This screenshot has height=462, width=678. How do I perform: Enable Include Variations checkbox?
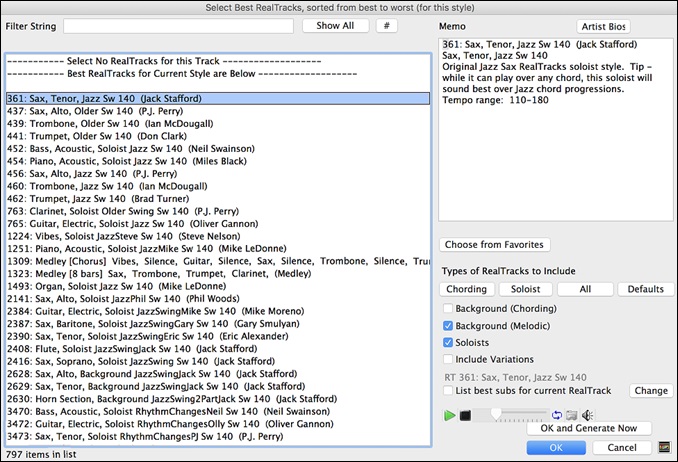447,359
